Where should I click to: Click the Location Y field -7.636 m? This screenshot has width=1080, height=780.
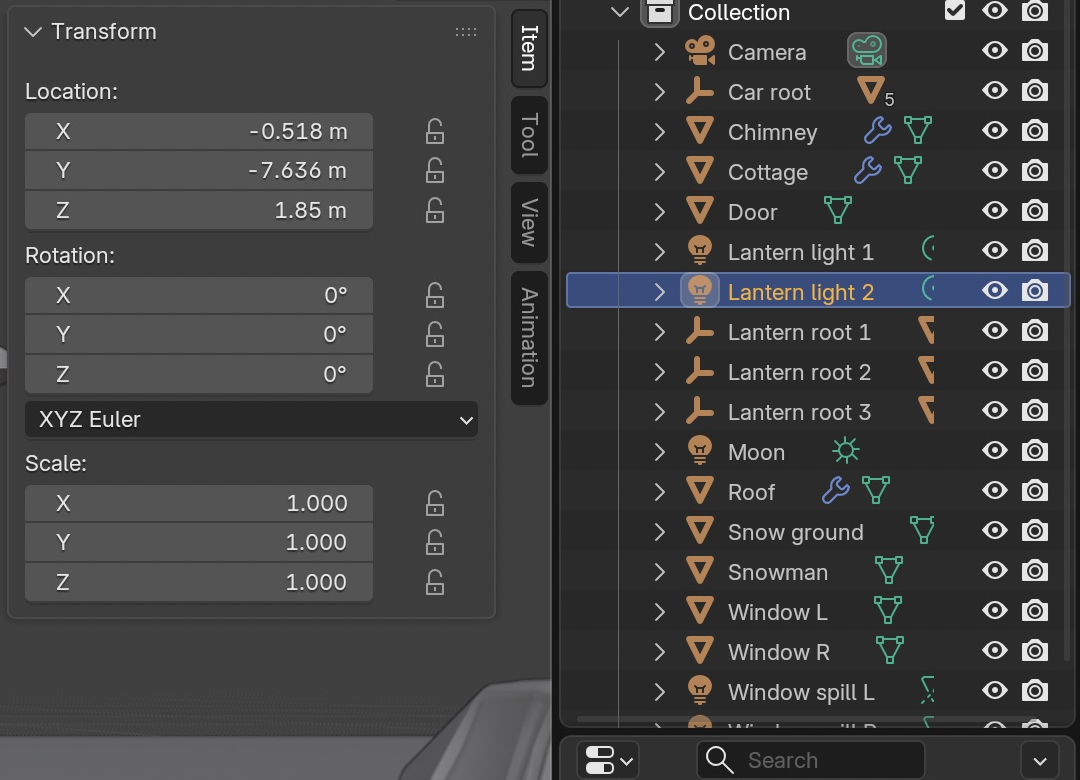coord(199,170)
